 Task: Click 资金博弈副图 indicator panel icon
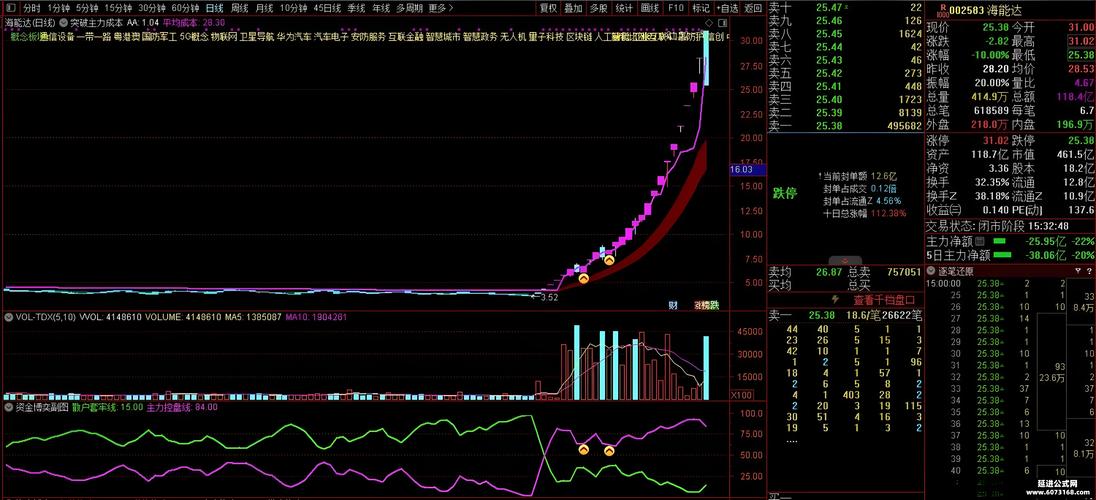click(x=8, y=407)
